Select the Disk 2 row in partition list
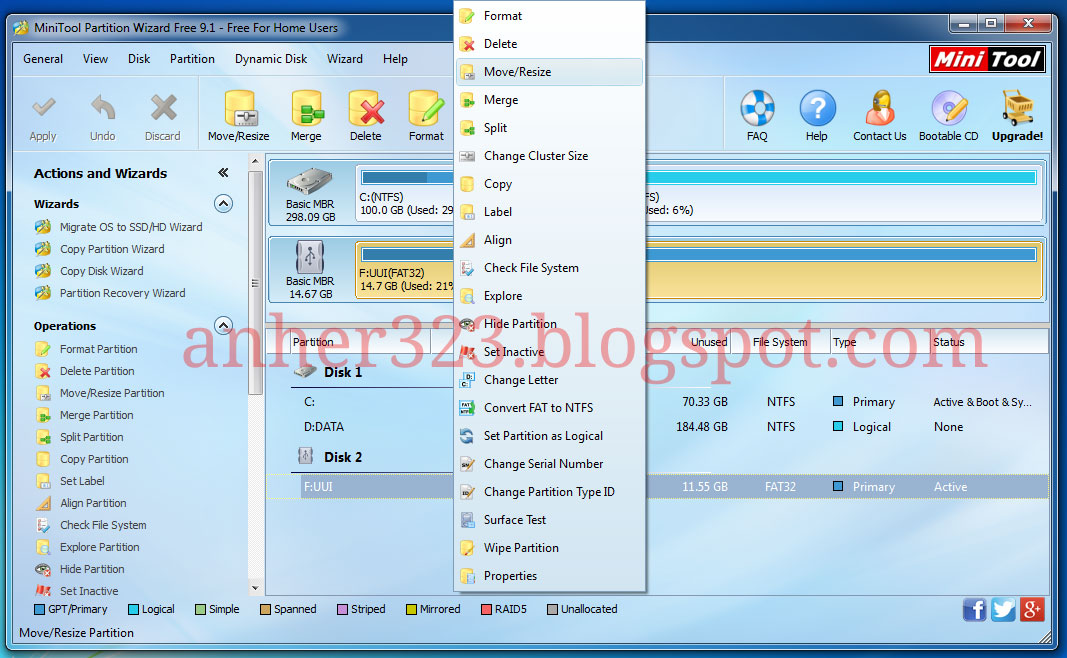This screenshot has width=1067, height=658. tap(343, 457)
